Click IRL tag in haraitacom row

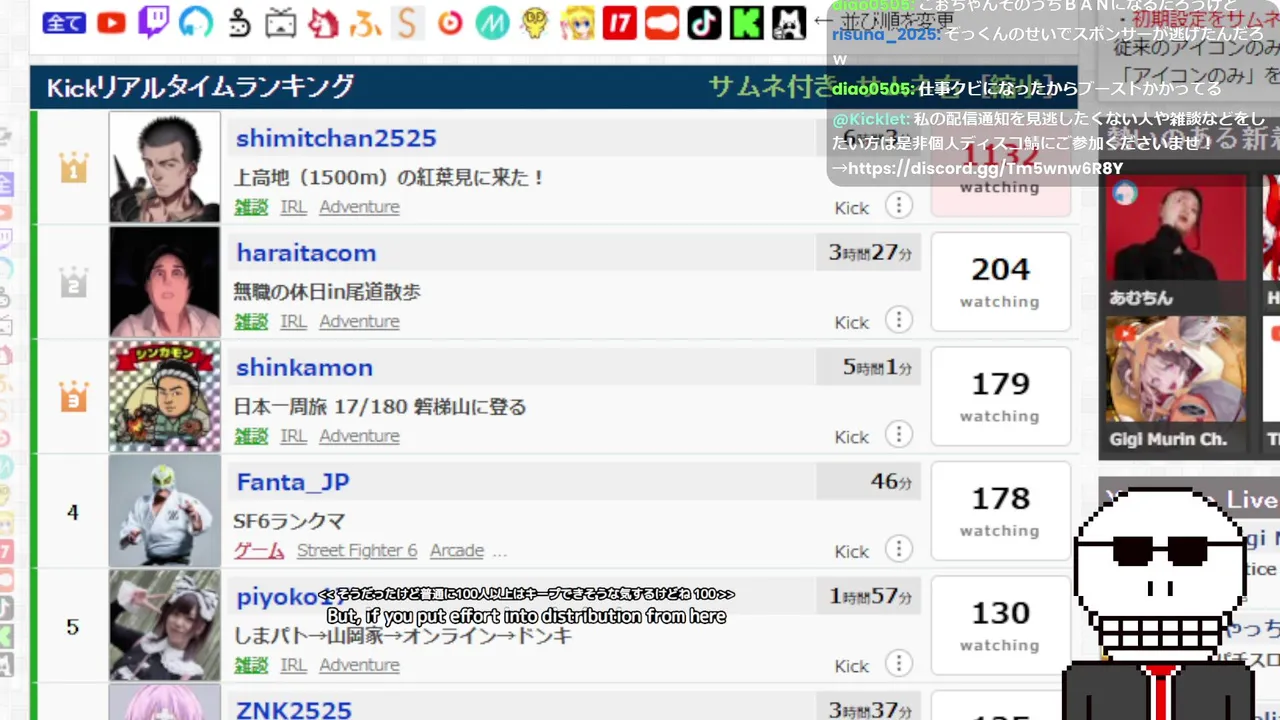click(x=293, y=321)
